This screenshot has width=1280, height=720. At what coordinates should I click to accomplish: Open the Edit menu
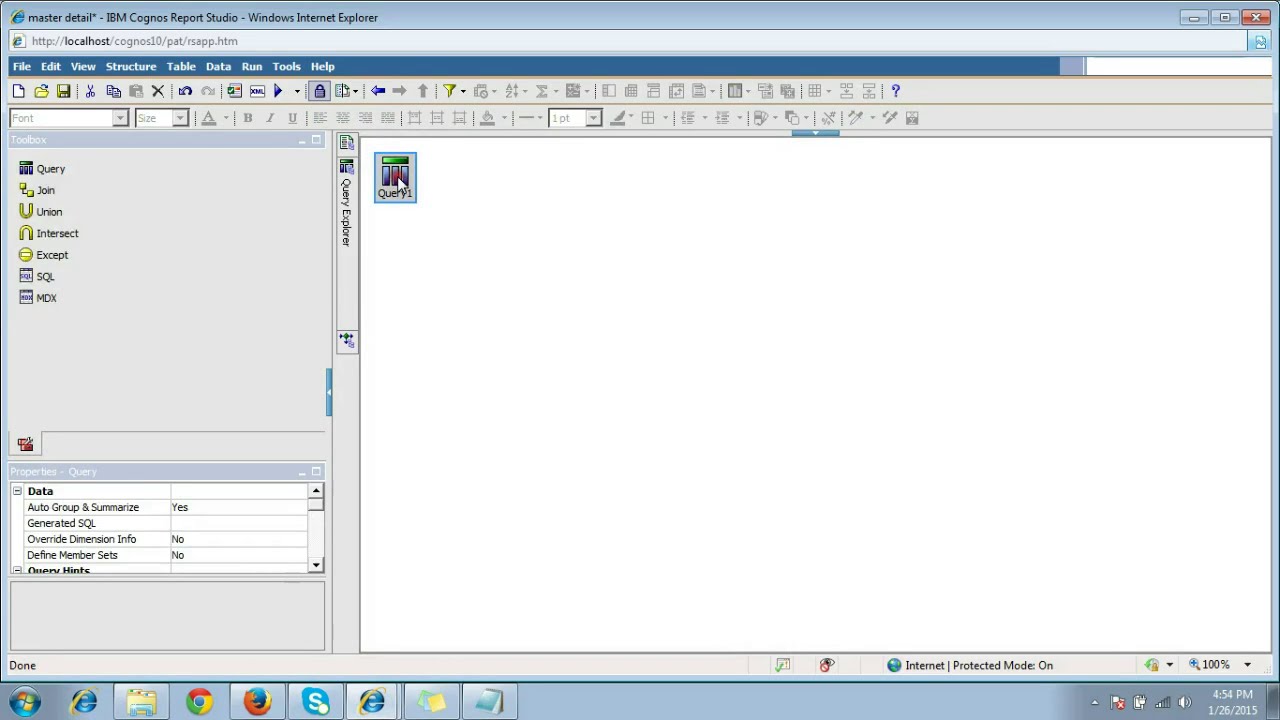(x=50, y=66)
